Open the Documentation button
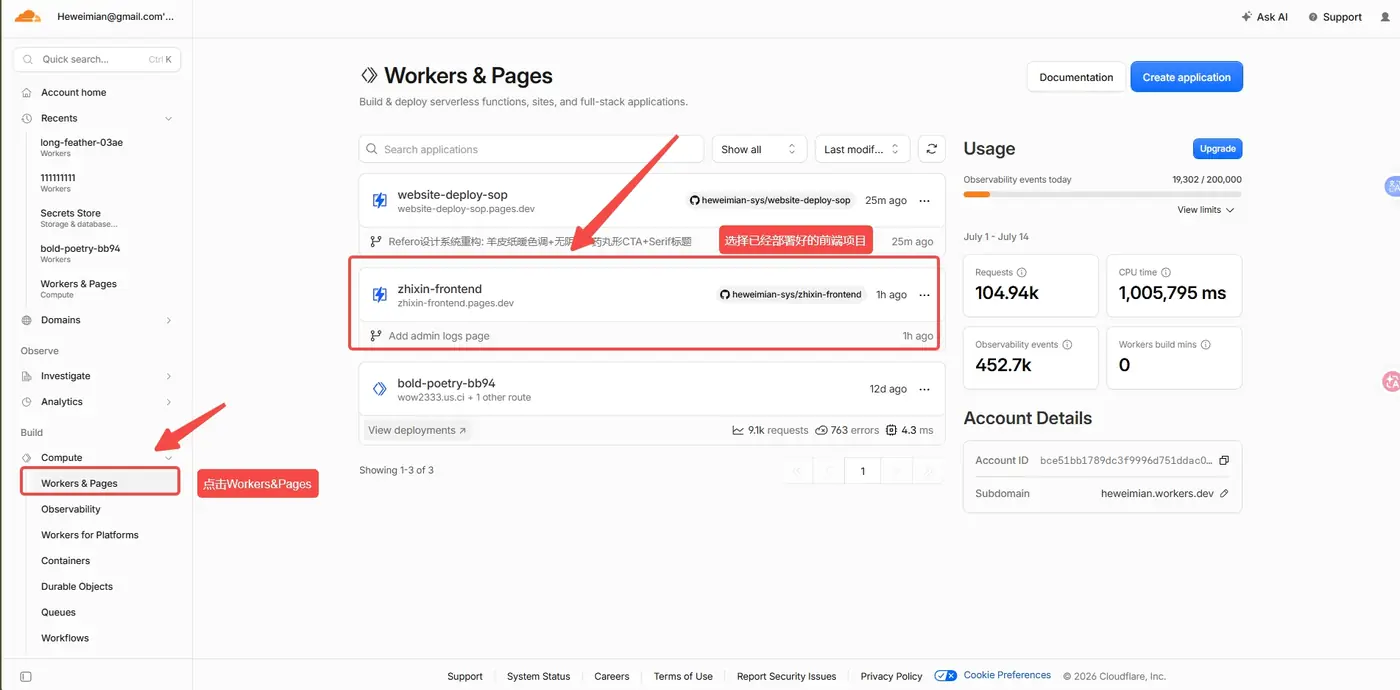1400x690 pixels. pos(1075,77)
